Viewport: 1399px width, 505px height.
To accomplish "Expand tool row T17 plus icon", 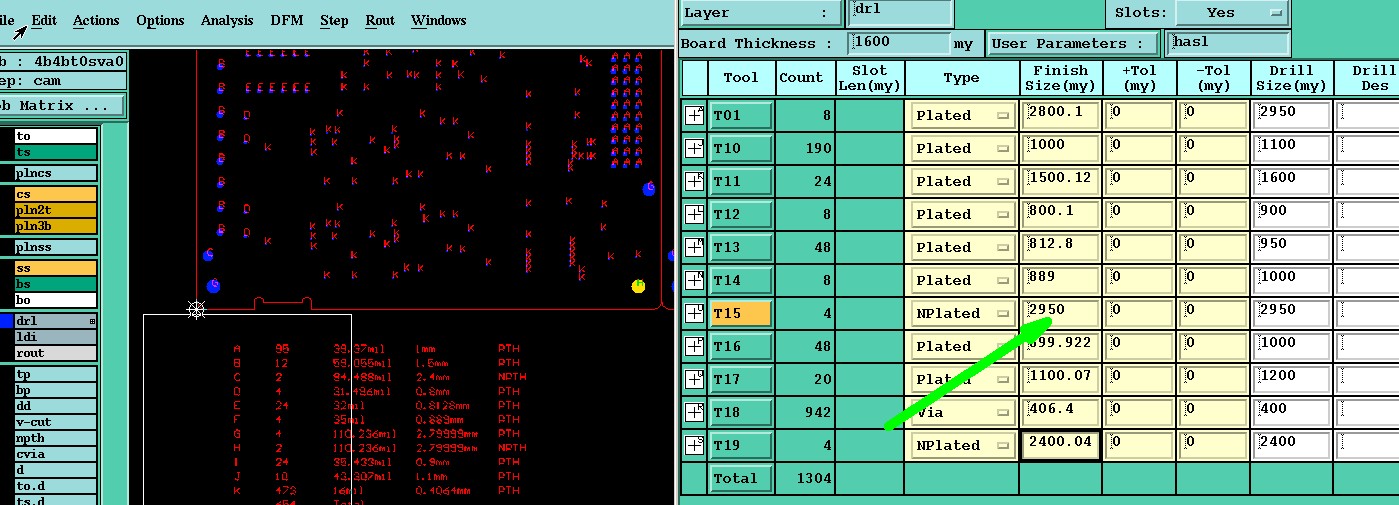I will click(x=694, y=379).
